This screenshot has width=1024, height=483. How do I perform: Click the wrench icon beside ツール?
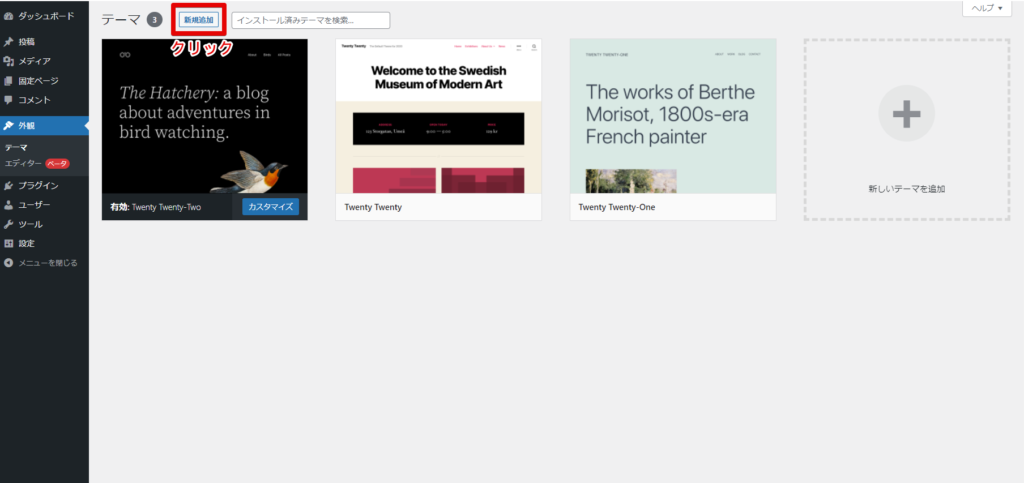(x=8, y=225)
